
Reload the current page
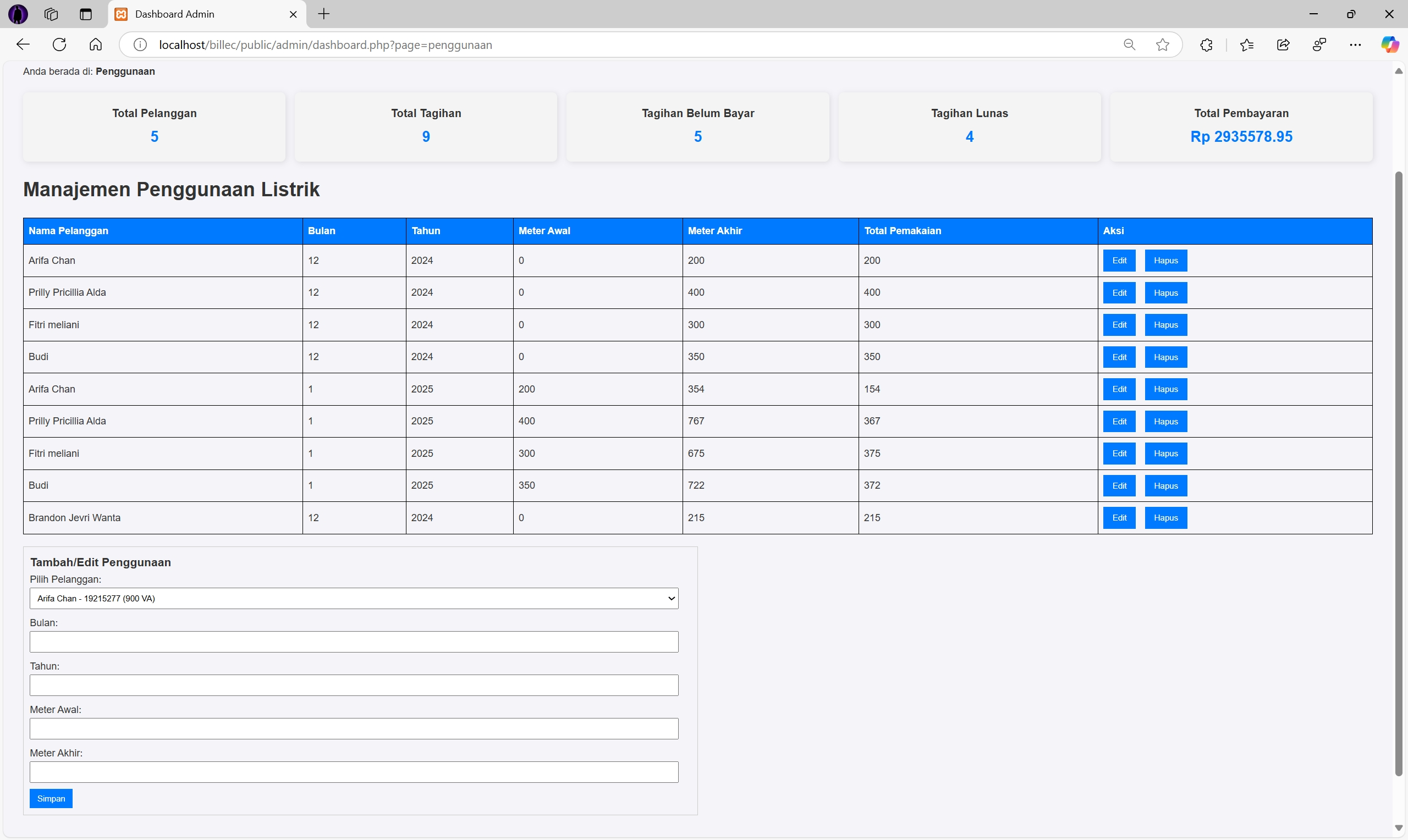pyautogui.click(x=59, y=45)
